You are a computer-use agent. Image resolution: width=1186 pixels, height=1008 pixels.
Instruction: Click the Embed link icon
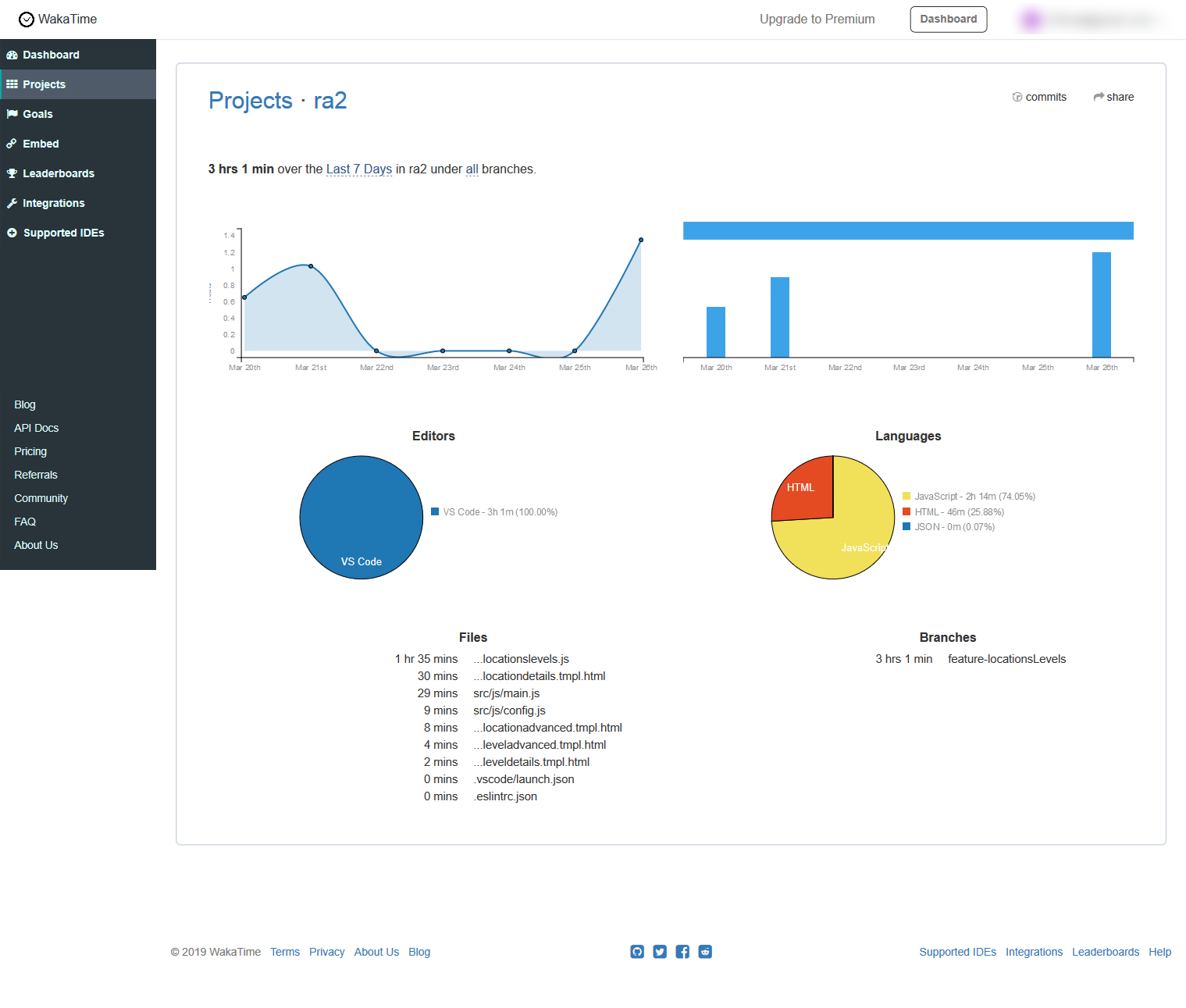[x=12, y=144]
